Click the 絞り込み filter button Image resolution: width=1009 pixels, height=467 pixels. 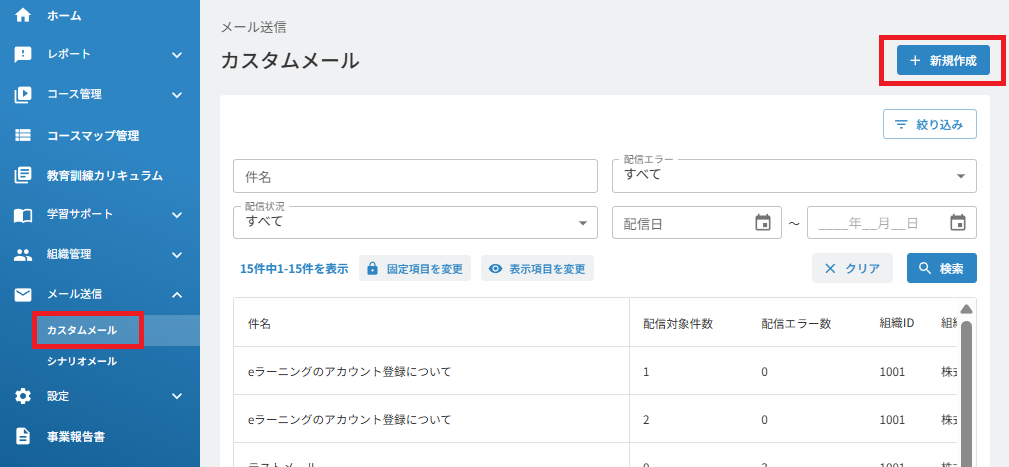930,125
